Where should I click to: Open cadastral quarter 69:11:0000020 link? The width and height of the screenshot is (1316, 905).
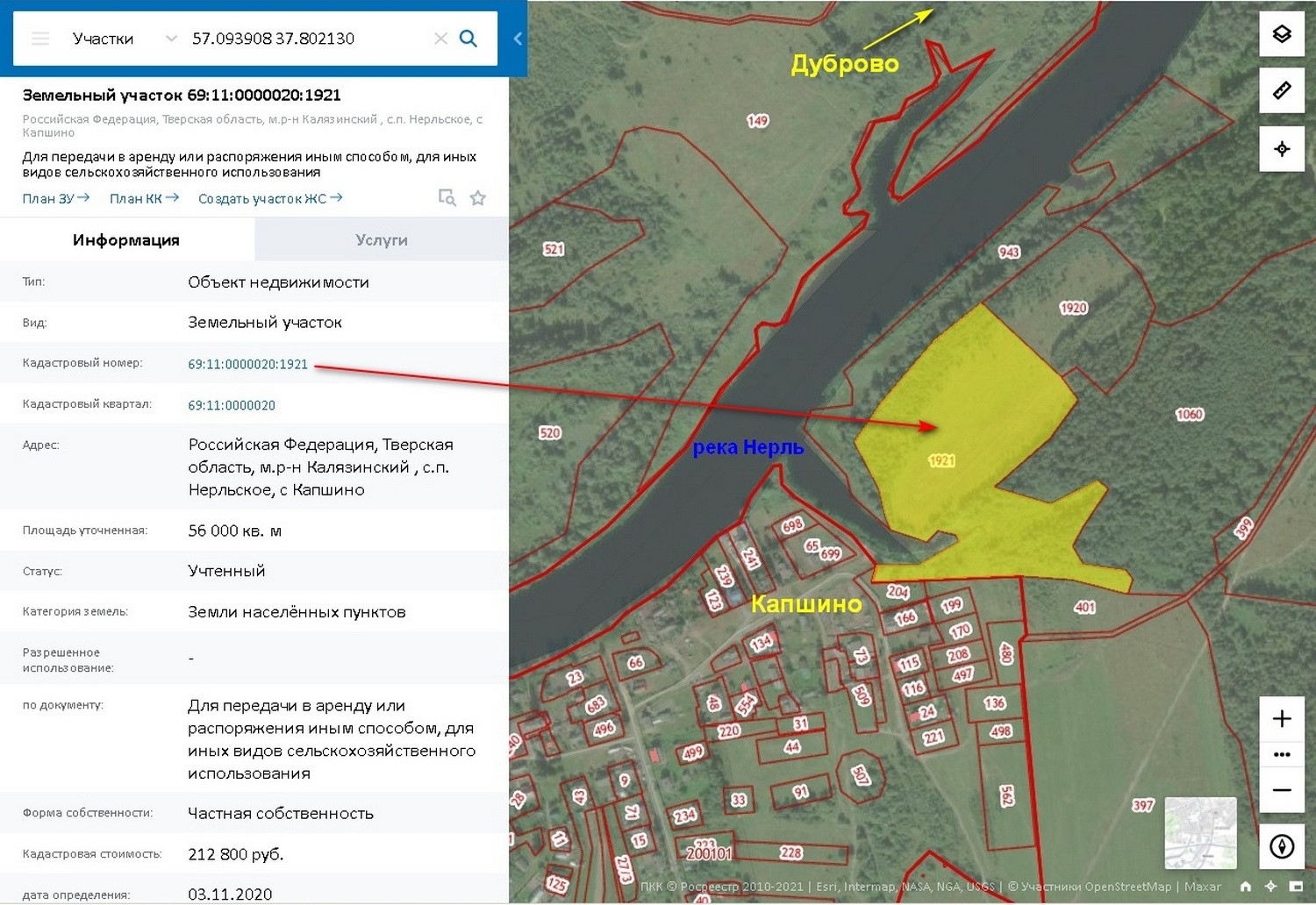coord(232,405)
